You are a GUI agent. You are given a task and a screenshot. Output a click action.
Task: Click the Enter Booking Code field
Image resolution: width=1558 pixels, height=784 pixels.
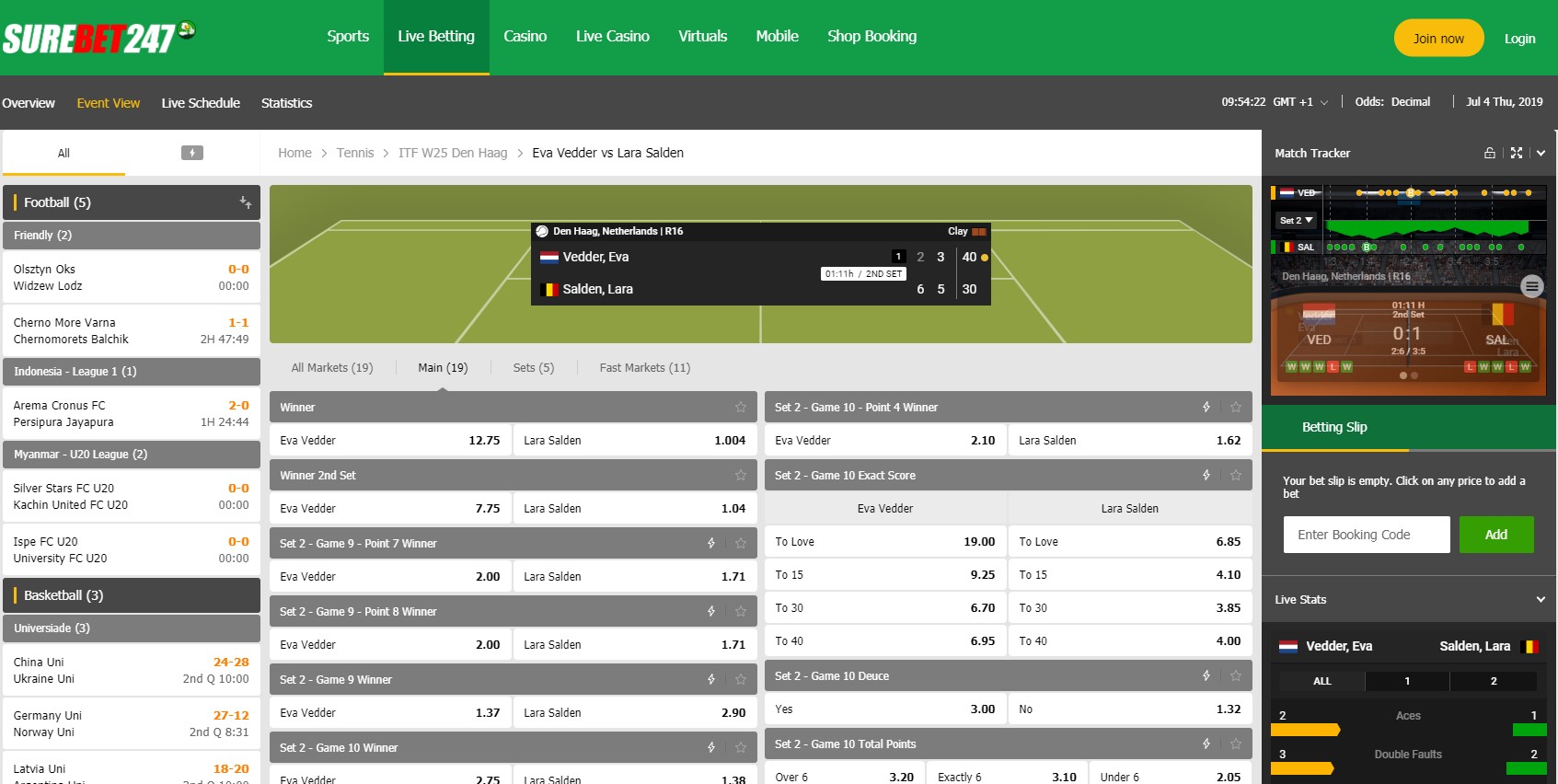1367,535
